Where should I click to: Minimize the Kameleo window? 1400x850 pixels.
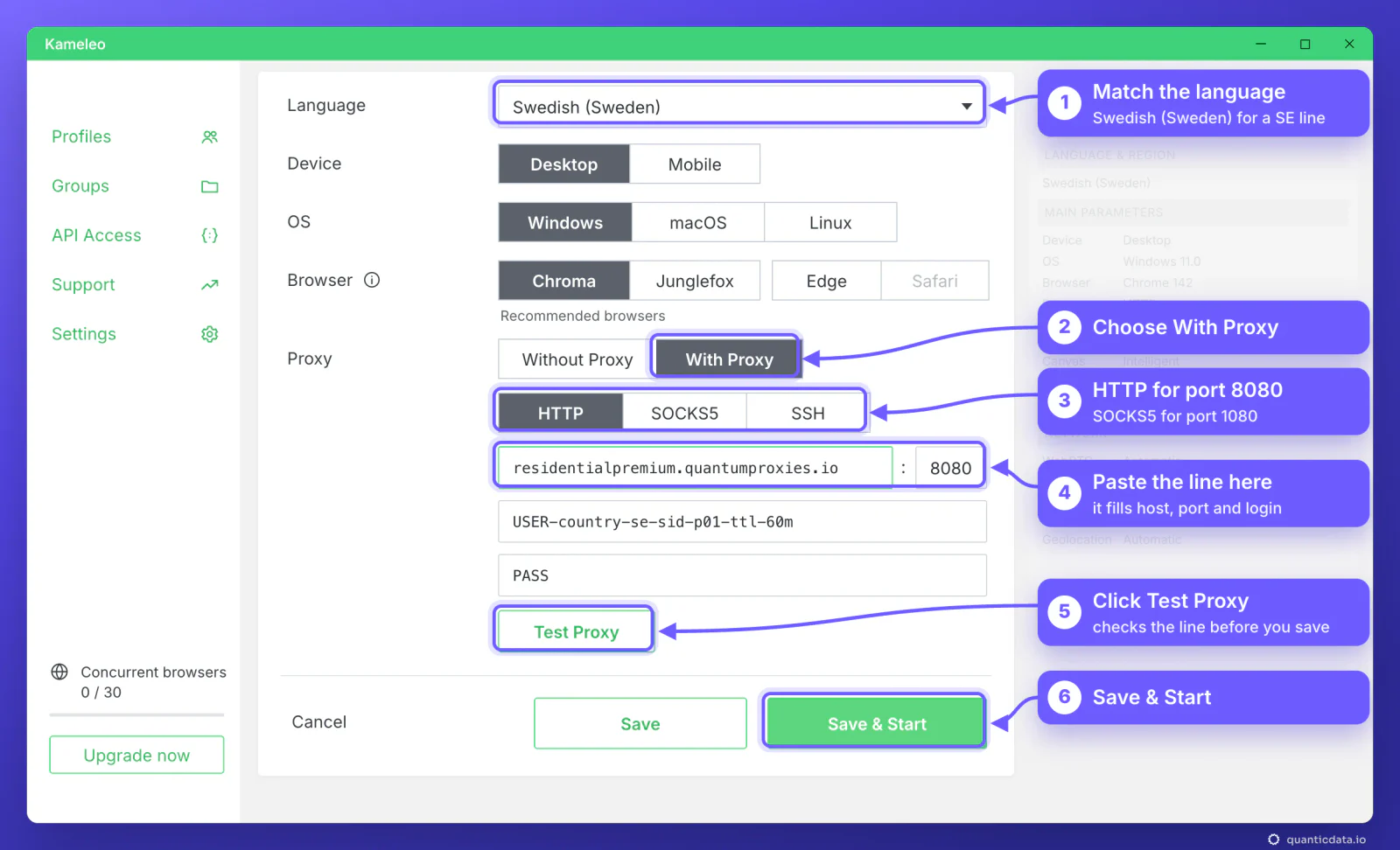[x=1261, y=44]
